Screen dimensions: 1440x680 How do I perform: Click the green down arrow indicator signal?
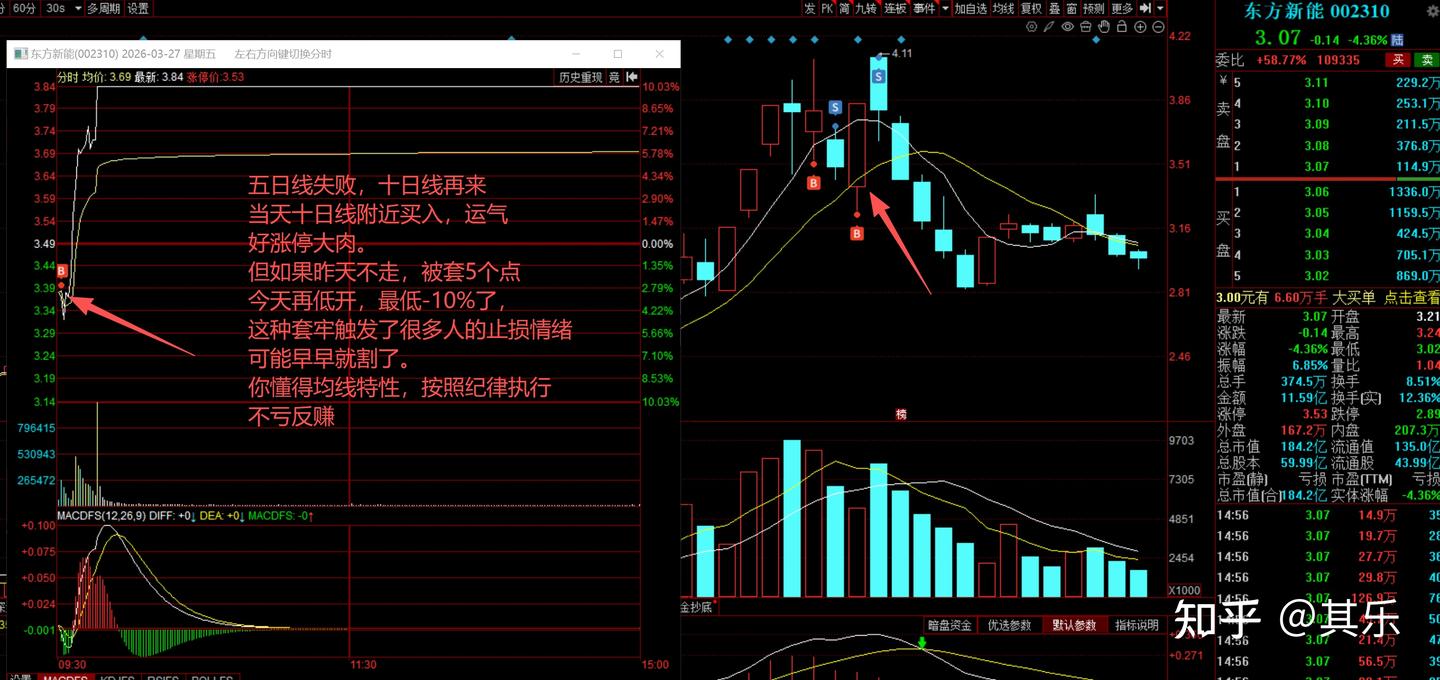coord(922,641)
